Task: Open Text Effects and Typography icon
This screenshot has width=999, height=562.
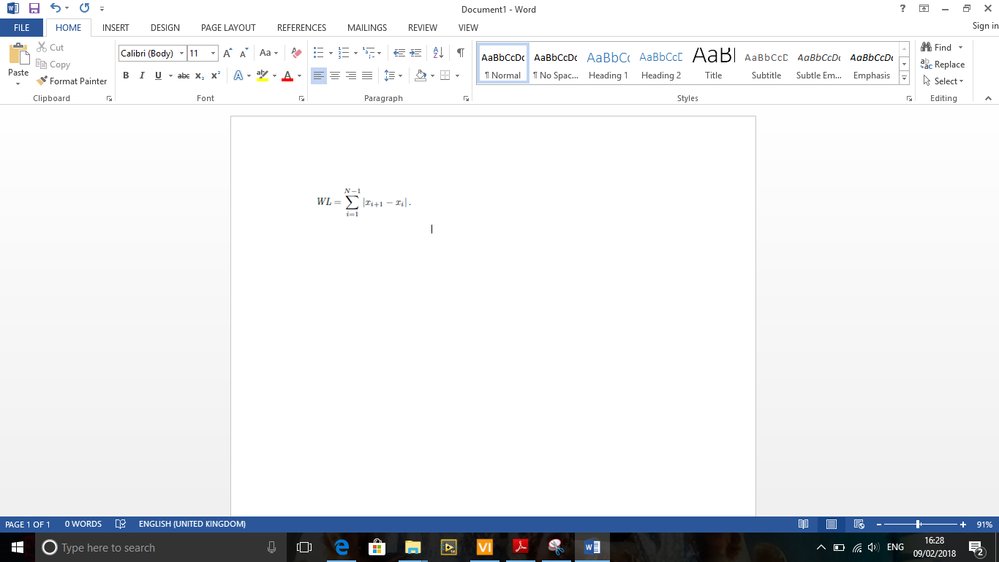Action: [x=238, y=76]
